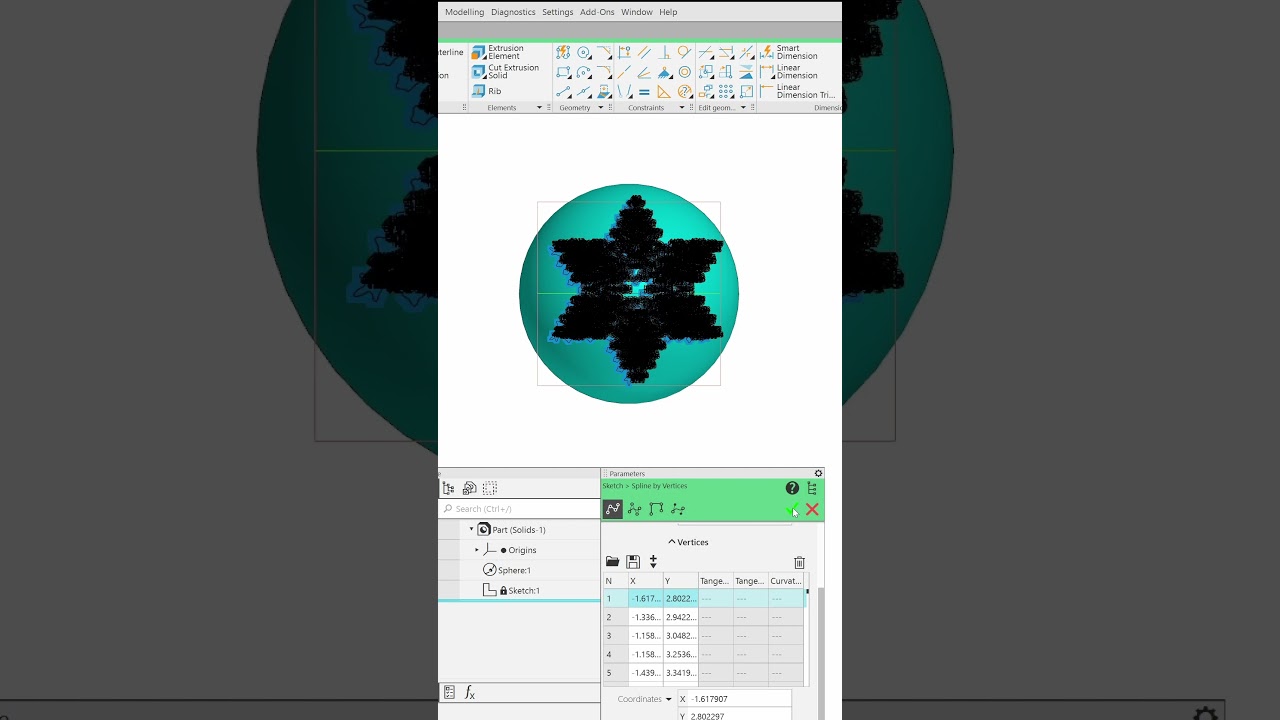Image resolution: width=1280 pixels, height=720 pixels.
Task: Select vertex row 5 X cell -1.439...
Action: (645, 673)
